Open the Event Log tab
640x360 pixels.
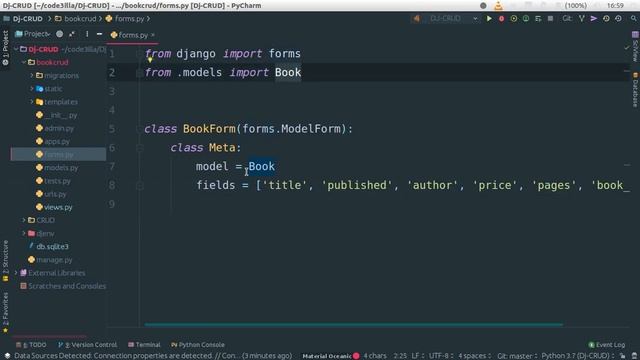607,345
